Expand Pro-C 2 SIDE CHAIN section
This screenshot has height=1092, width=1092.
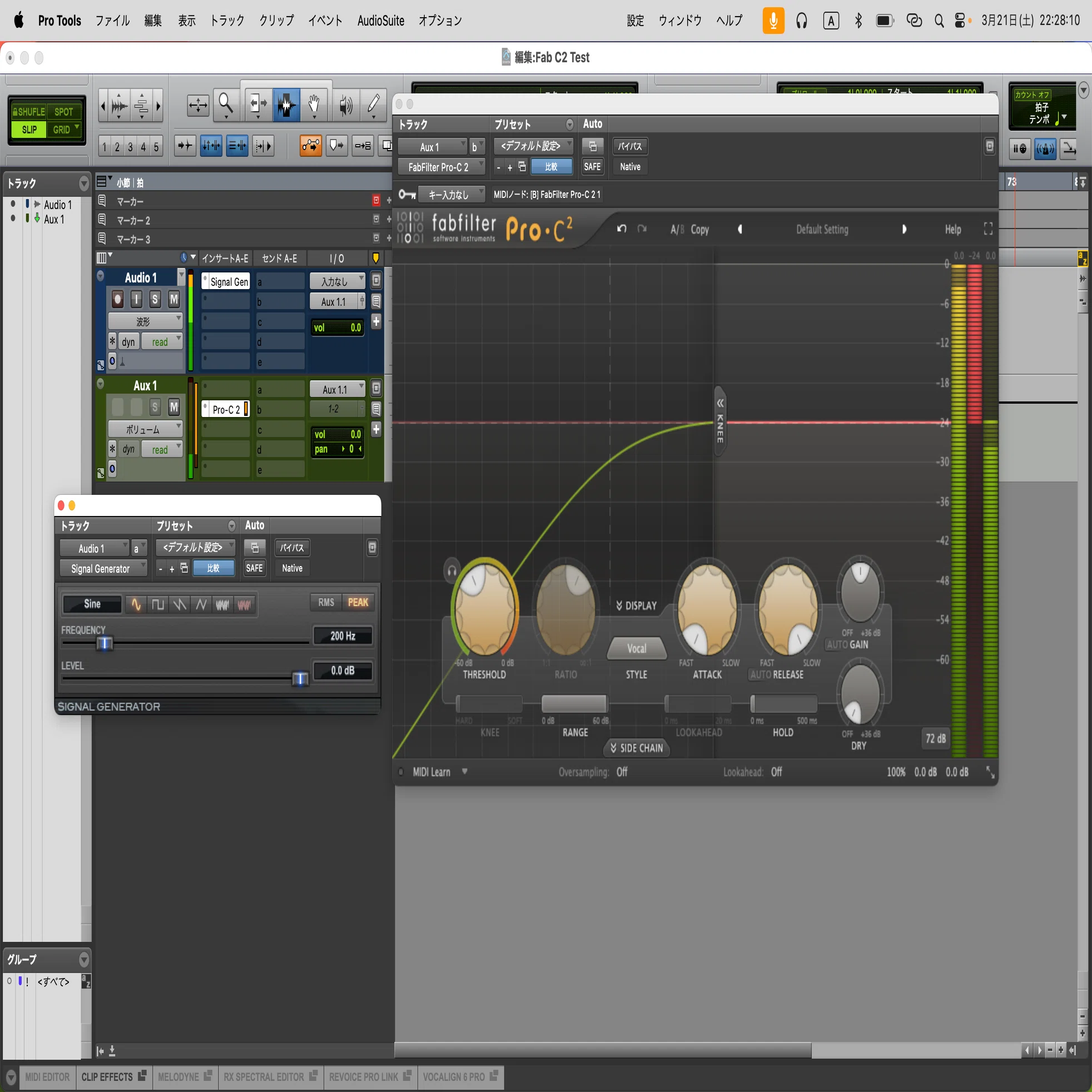click(x=637, y=748)
